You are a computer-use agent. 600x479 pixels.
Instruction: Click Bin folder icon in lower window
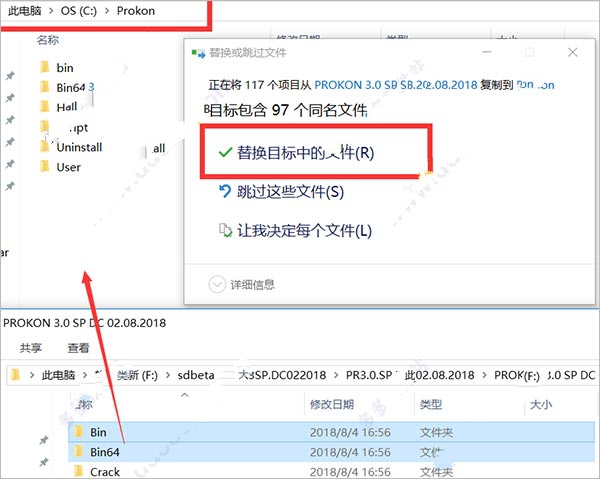tap(78, 432)
